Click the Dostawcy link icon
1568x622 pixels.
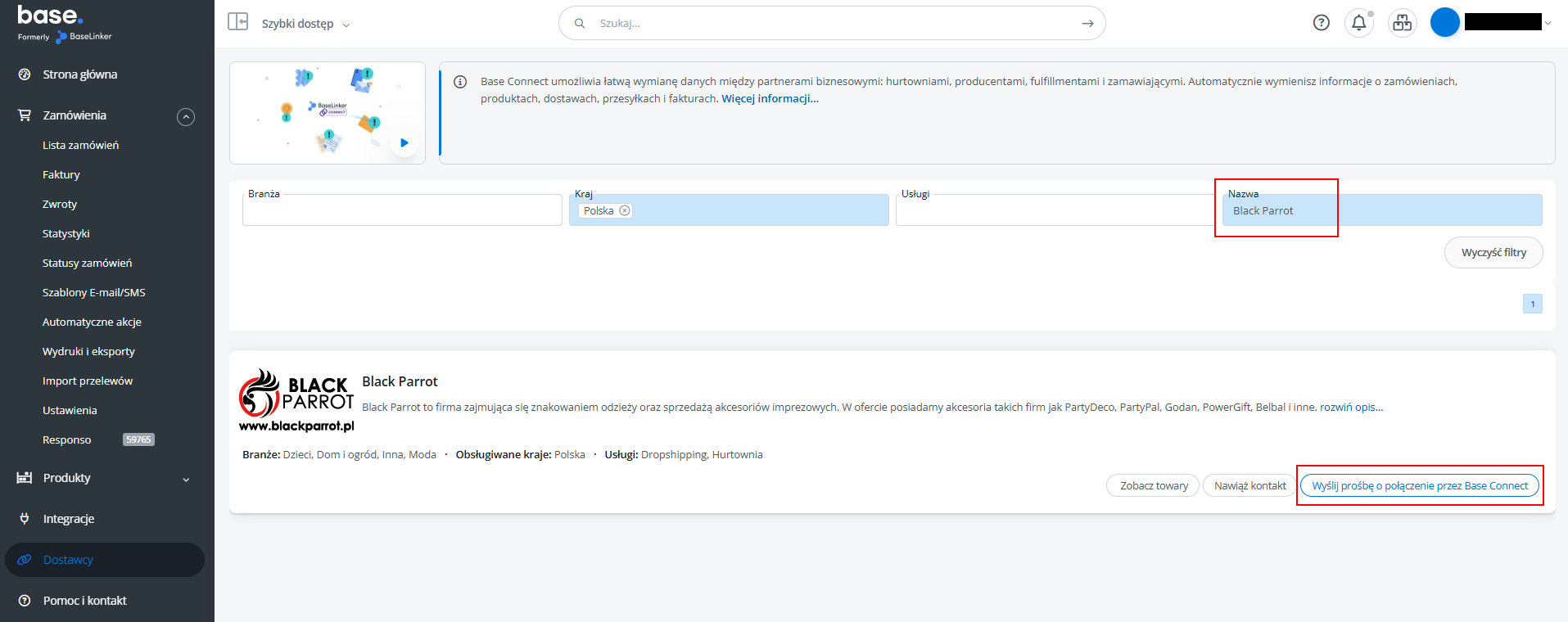pyautogui.click(x=25, y=560)
